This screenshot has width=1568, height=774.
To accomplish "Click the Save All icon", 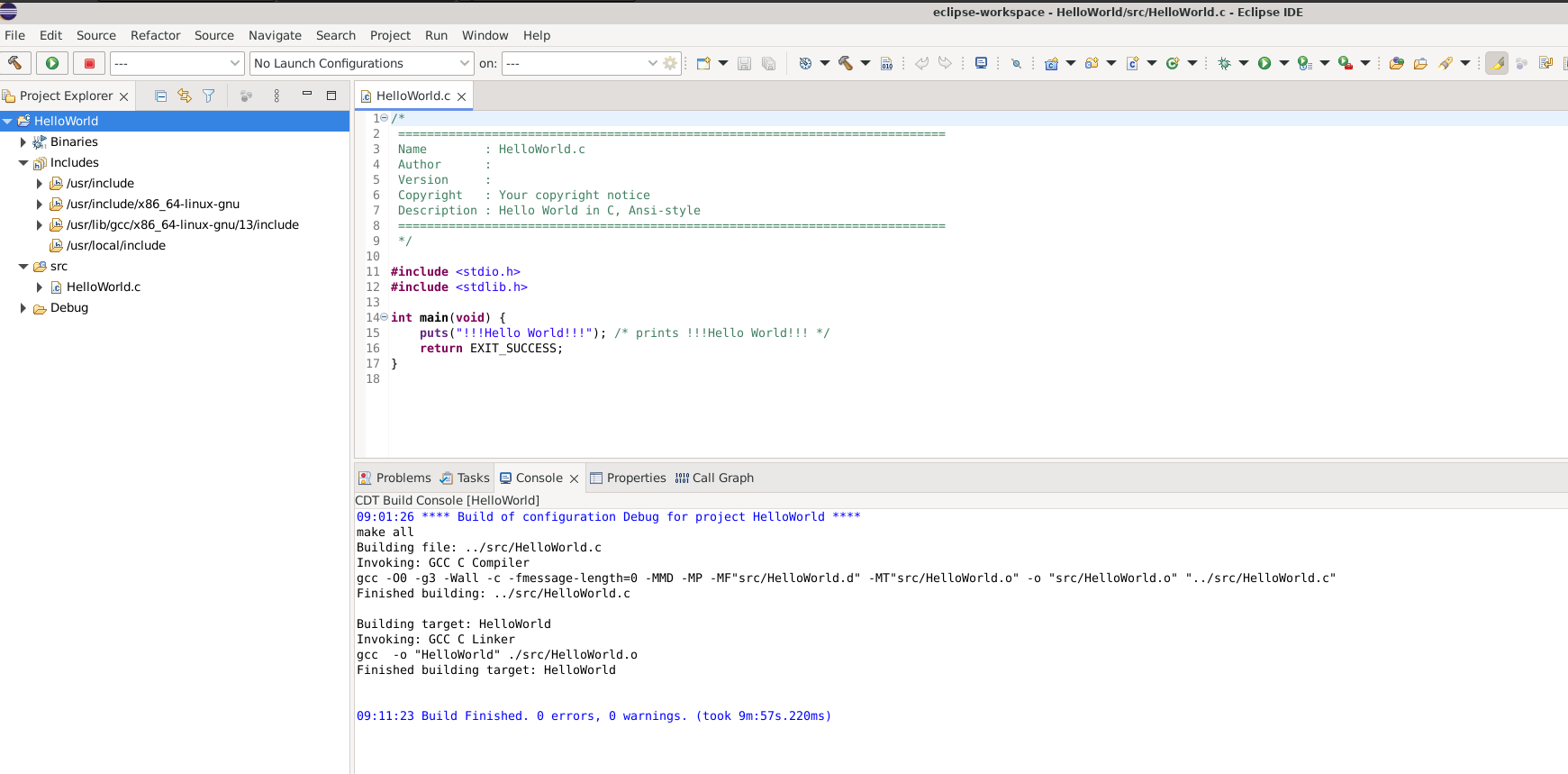I will (x=768, y=63).
